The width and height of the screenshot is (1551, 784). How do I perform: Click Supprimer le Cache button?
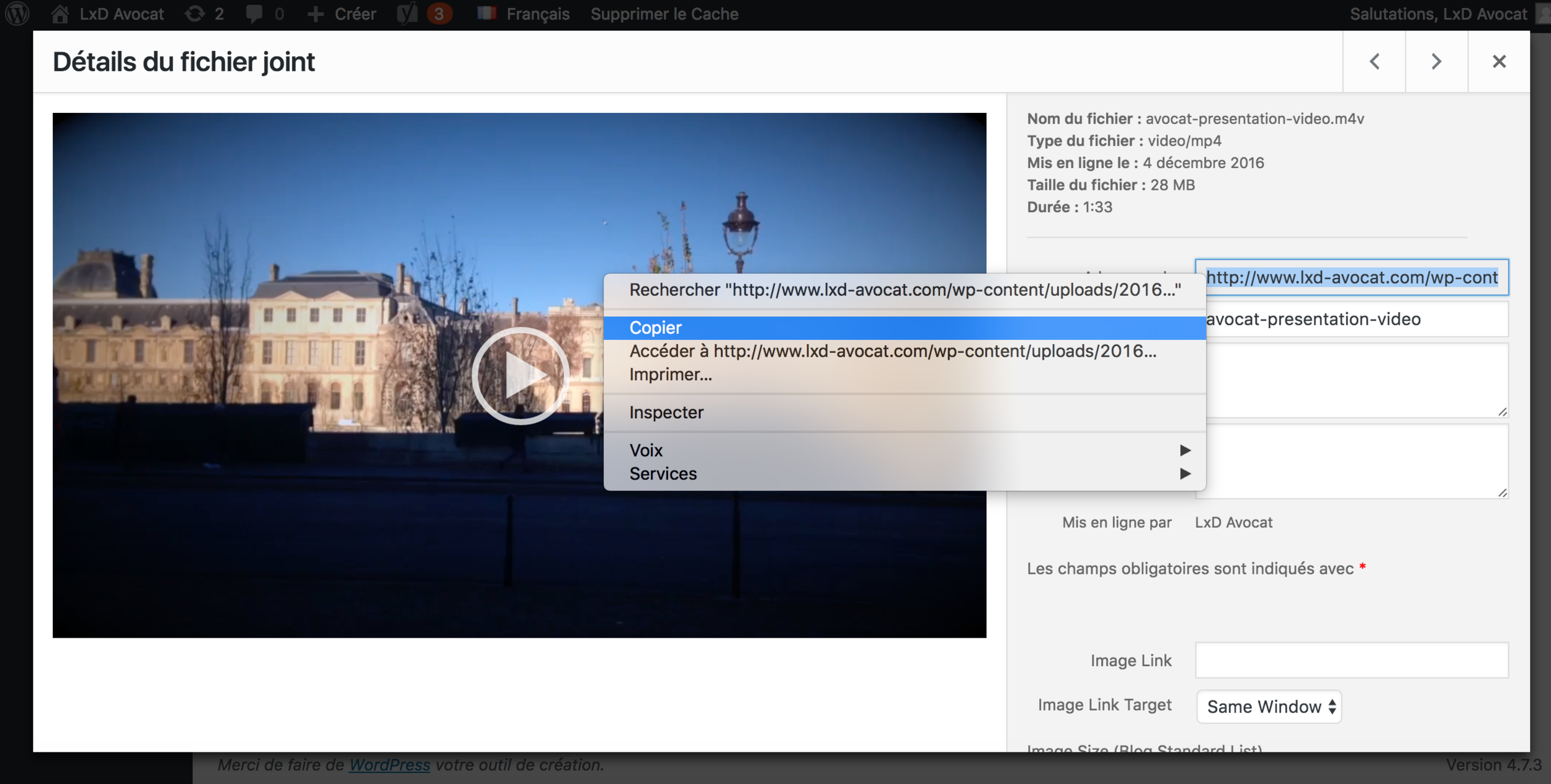click(x=664, y=14)
